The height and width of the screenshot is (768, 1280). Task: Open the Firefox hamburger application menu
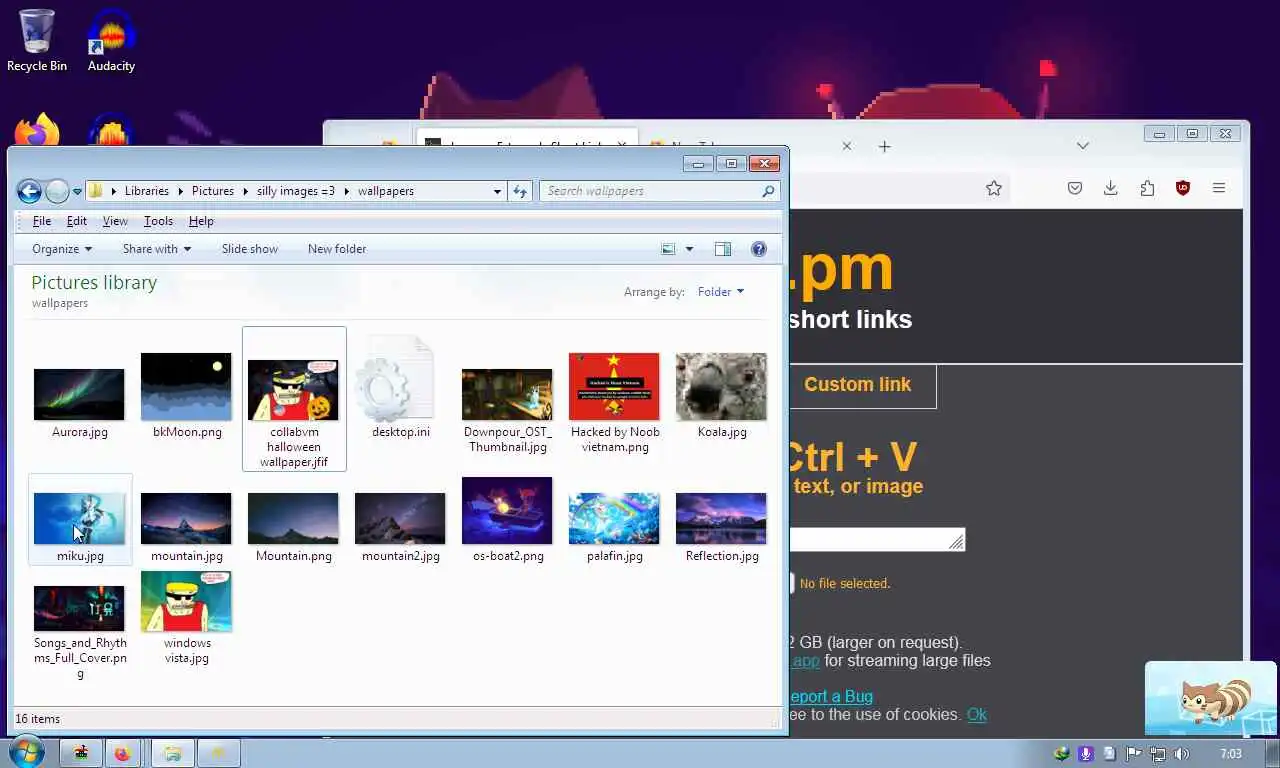point(1219,188)
